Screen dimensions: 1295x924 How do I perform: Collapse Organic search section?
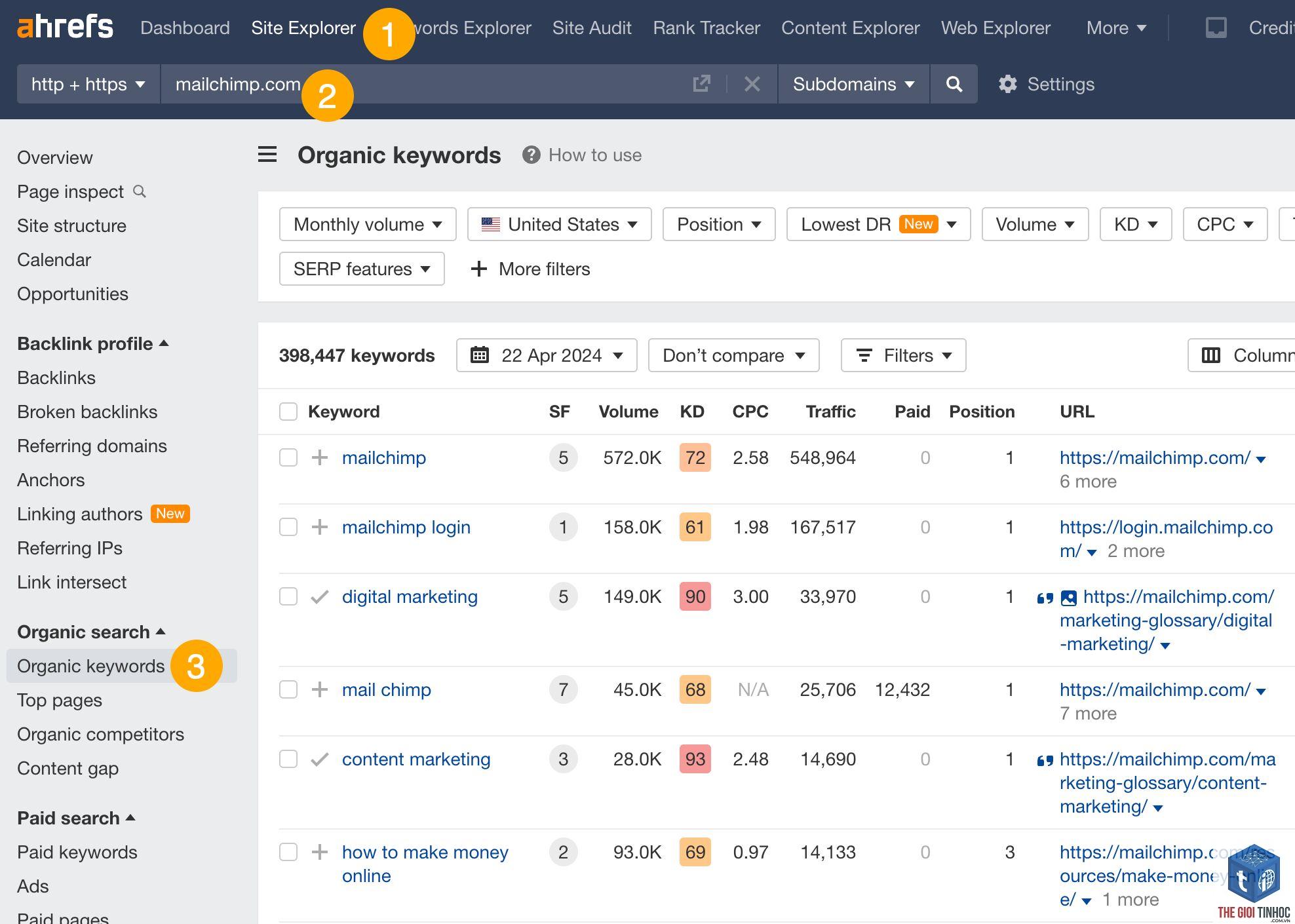click(x=91, y=632)
